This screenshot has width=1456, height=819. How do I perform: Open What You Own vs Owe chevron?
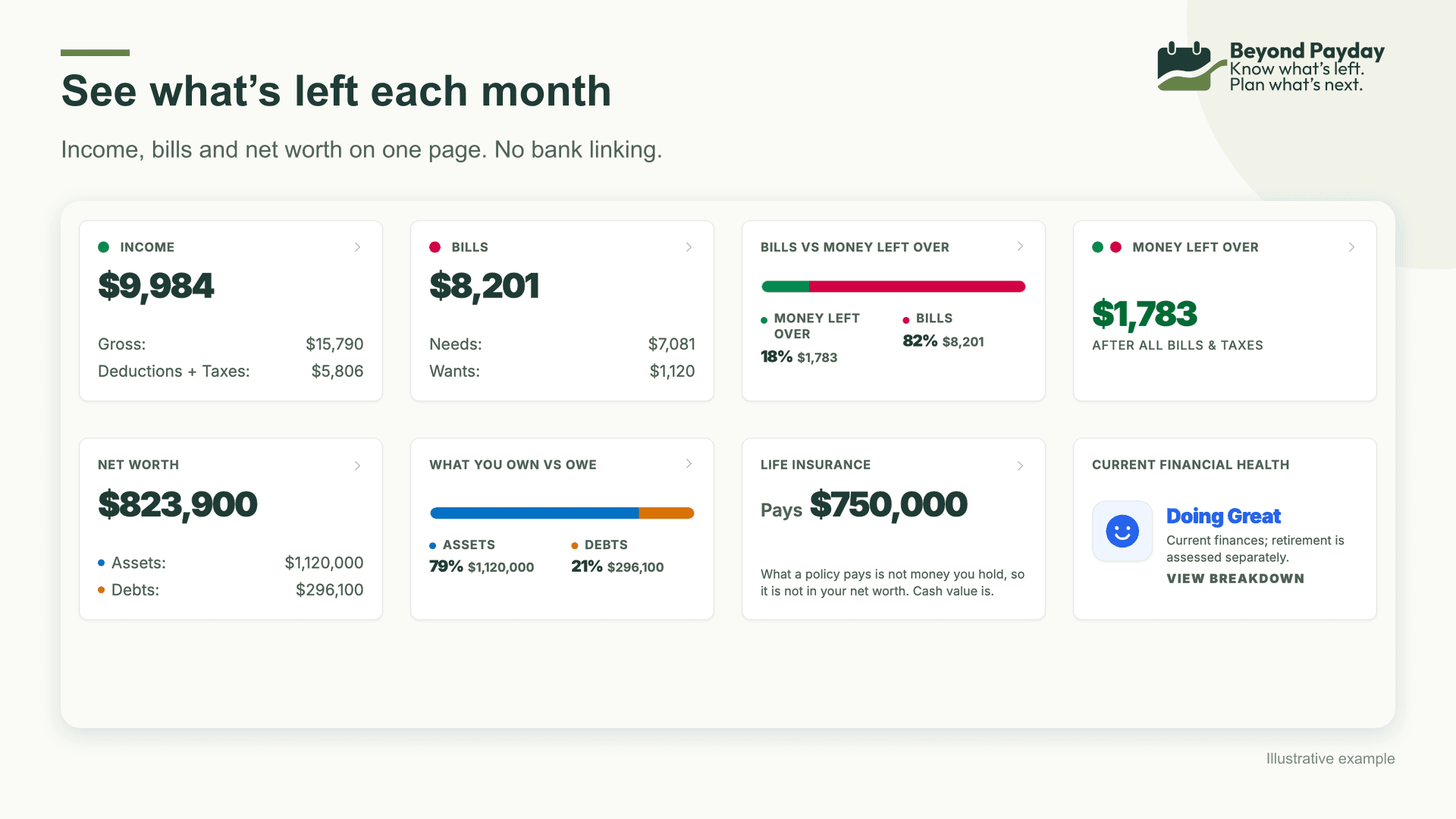click(689, 464)
